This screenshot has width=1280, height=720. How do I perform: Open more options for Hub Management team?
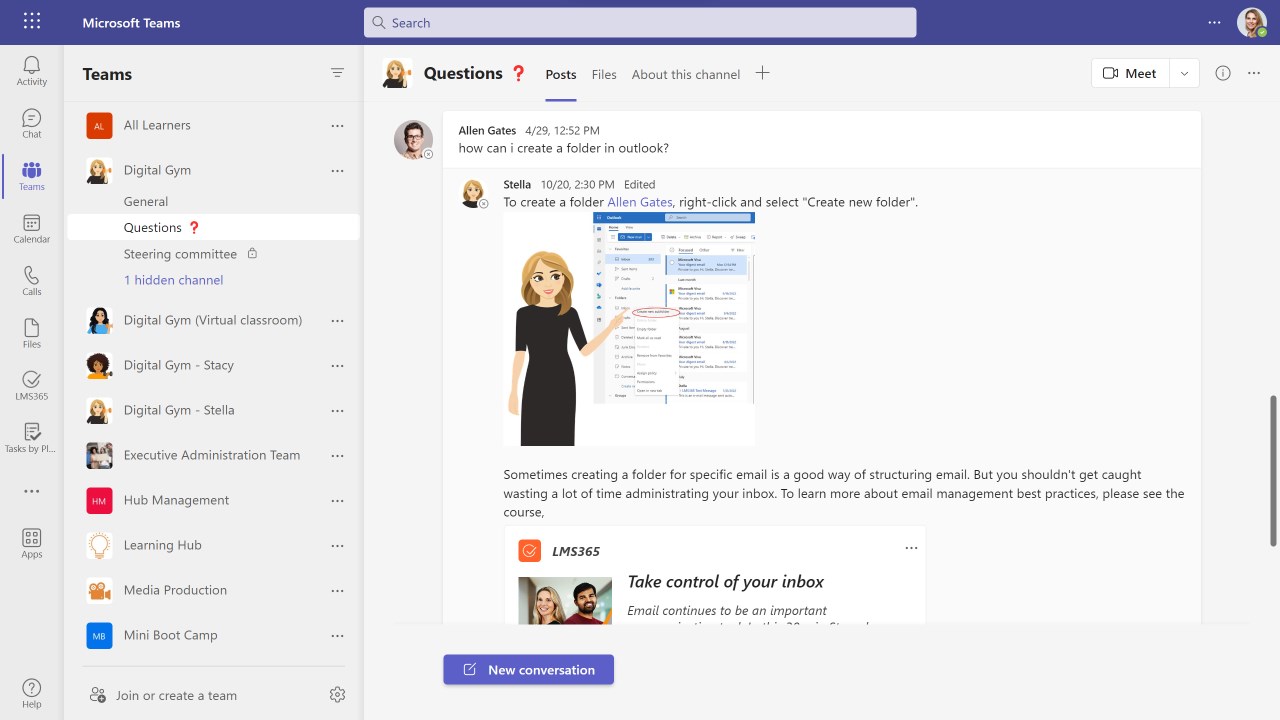tap(337, 500)
